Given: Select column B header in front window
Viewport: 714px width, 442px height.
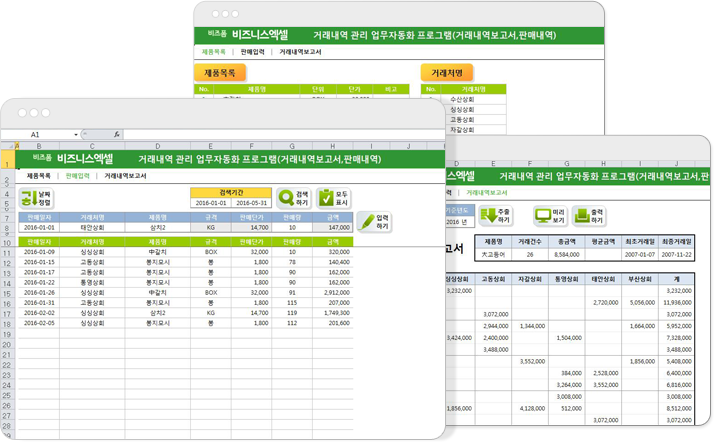Looking at the screenshot, I should pos(39,146).
